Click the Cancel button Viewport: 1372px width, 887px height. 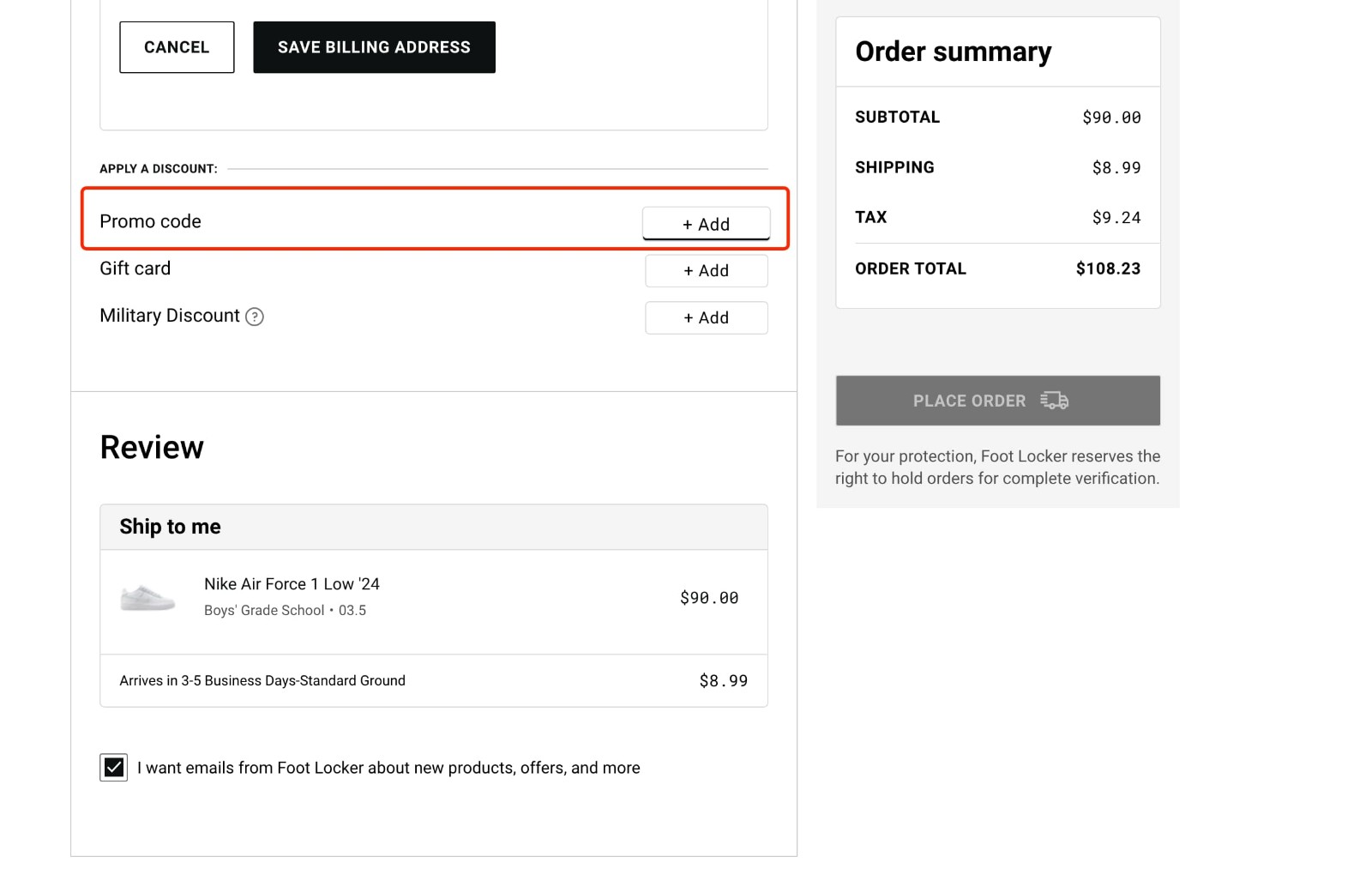pos(176,47)
